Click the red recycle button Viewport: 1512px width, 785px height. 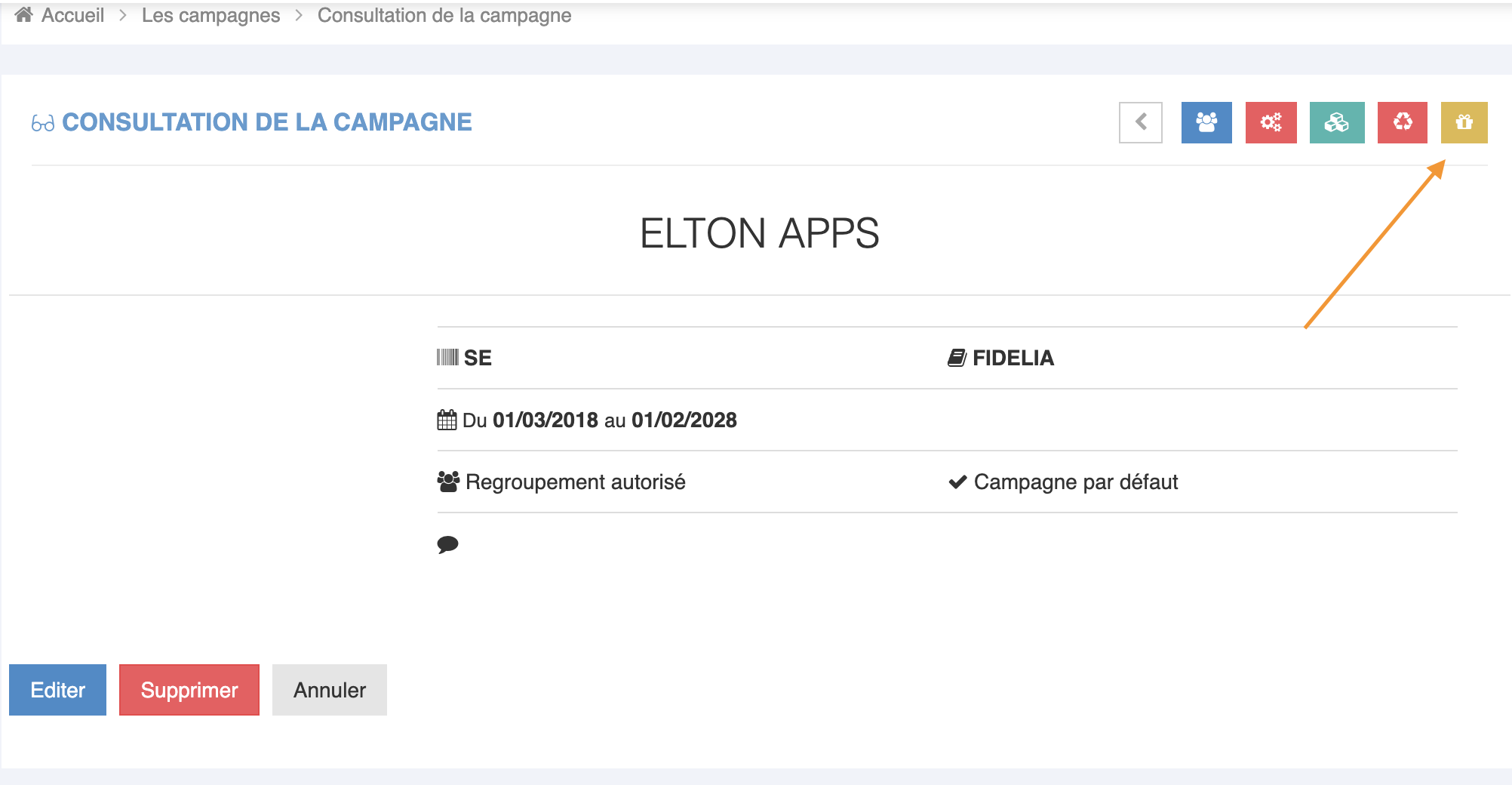(x=1402, y=122)
